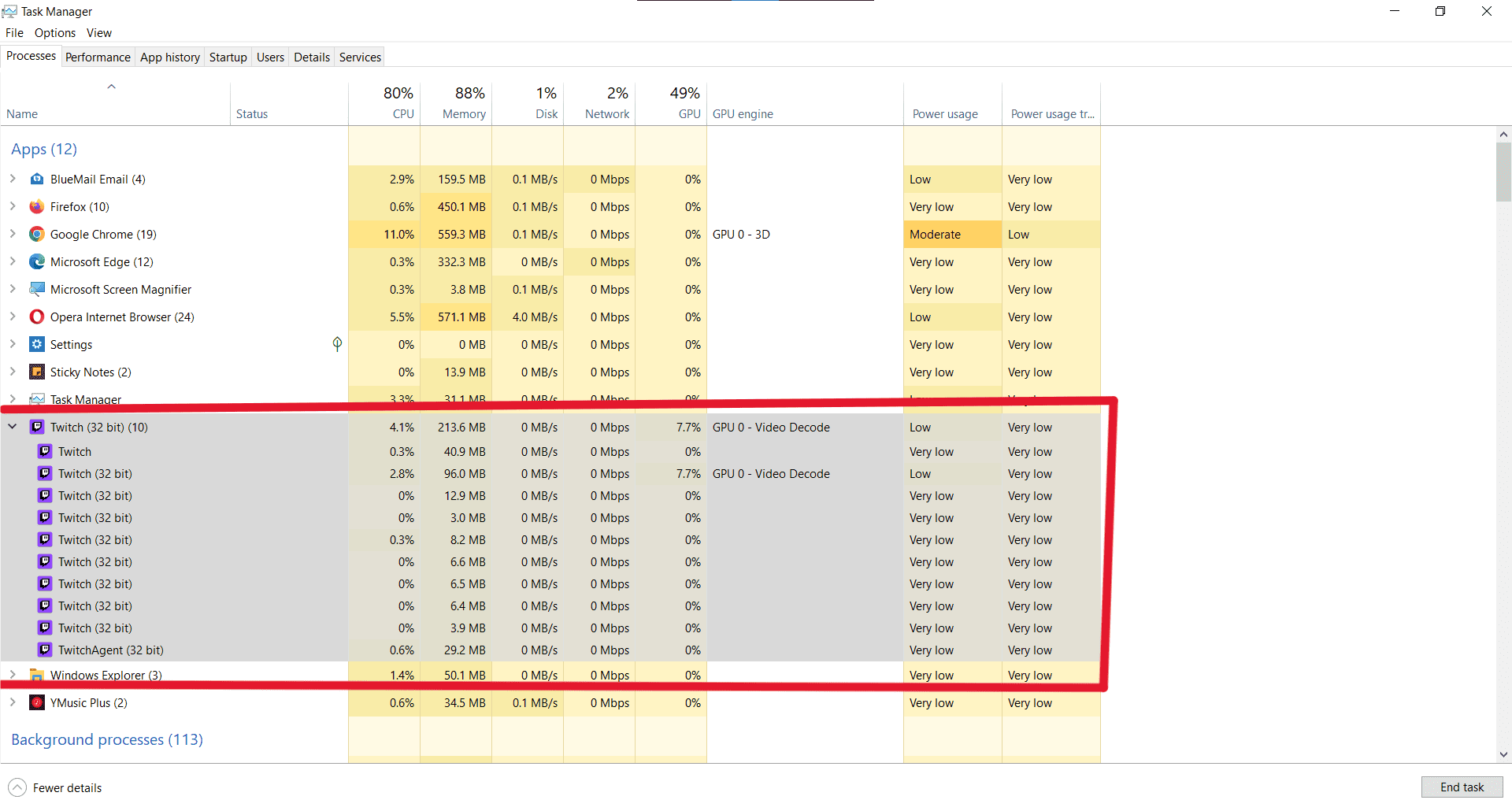Screen dimensions: 1512x811
Task: Click the scrollbar up arrow
Action: (1503, 135)
